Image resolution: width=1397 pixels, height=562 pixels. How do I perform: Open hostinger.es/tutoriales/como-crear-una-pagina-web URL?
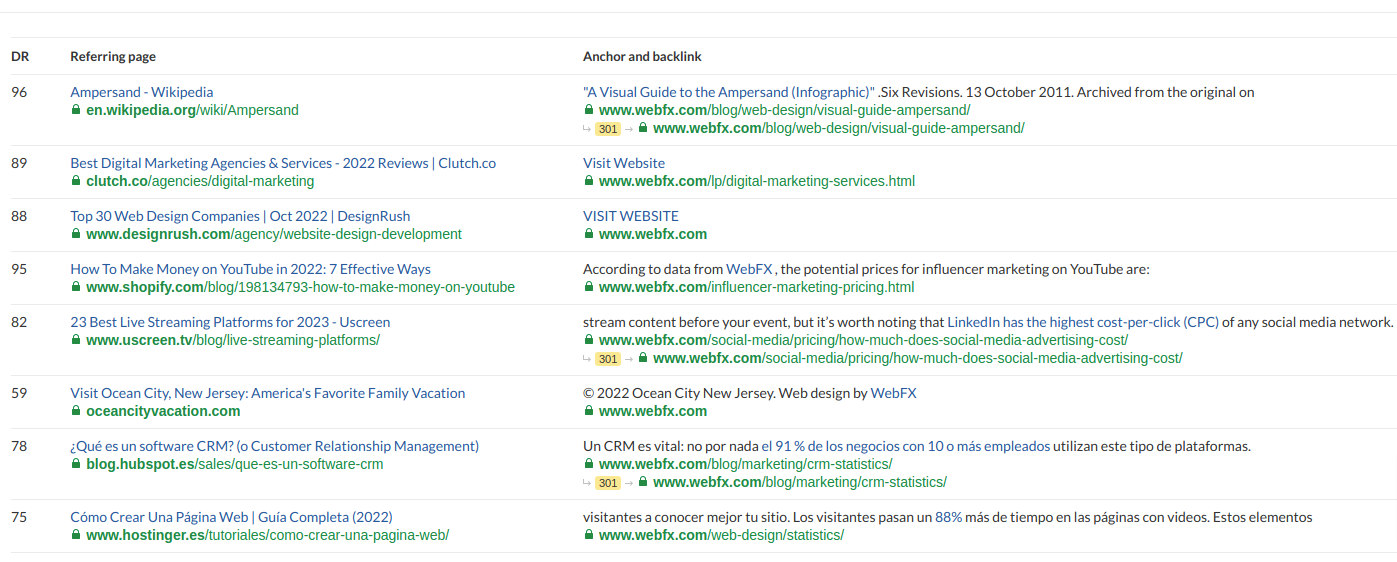(x=268, y=535)
